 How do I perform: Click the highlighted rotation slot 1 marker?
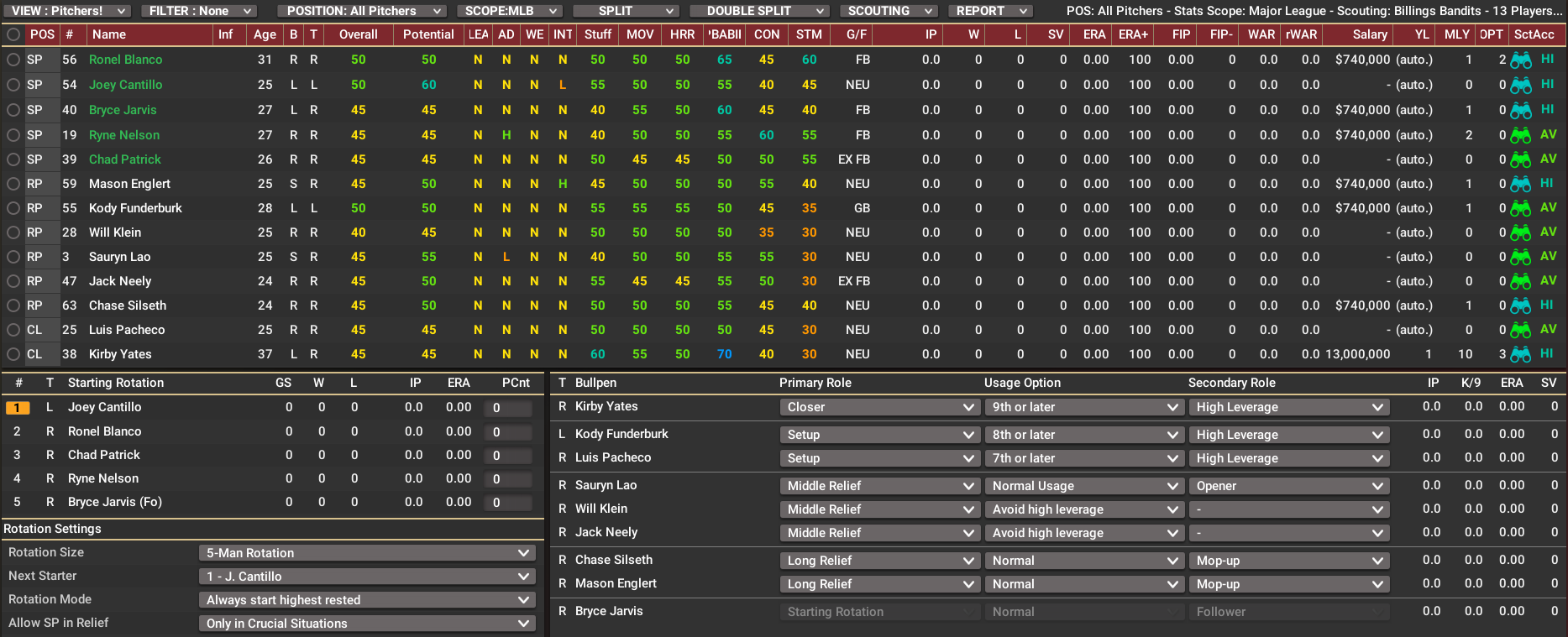point(18,408)
